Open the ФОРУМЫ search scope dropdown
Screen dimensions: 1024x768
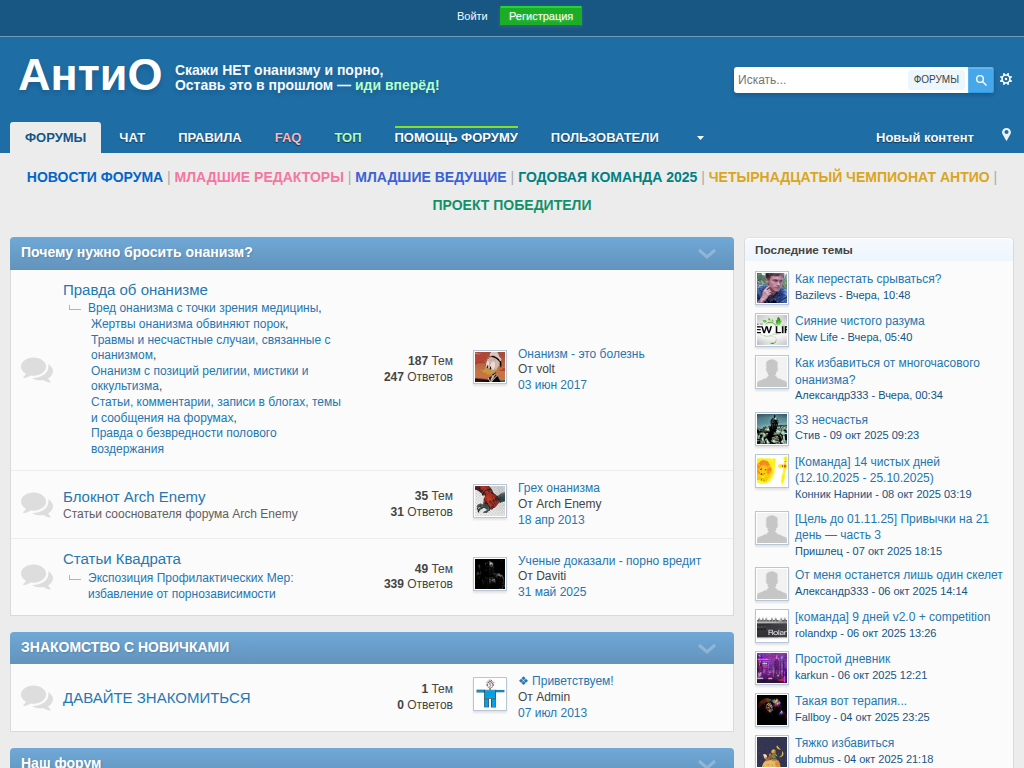(x=936, y=80)
